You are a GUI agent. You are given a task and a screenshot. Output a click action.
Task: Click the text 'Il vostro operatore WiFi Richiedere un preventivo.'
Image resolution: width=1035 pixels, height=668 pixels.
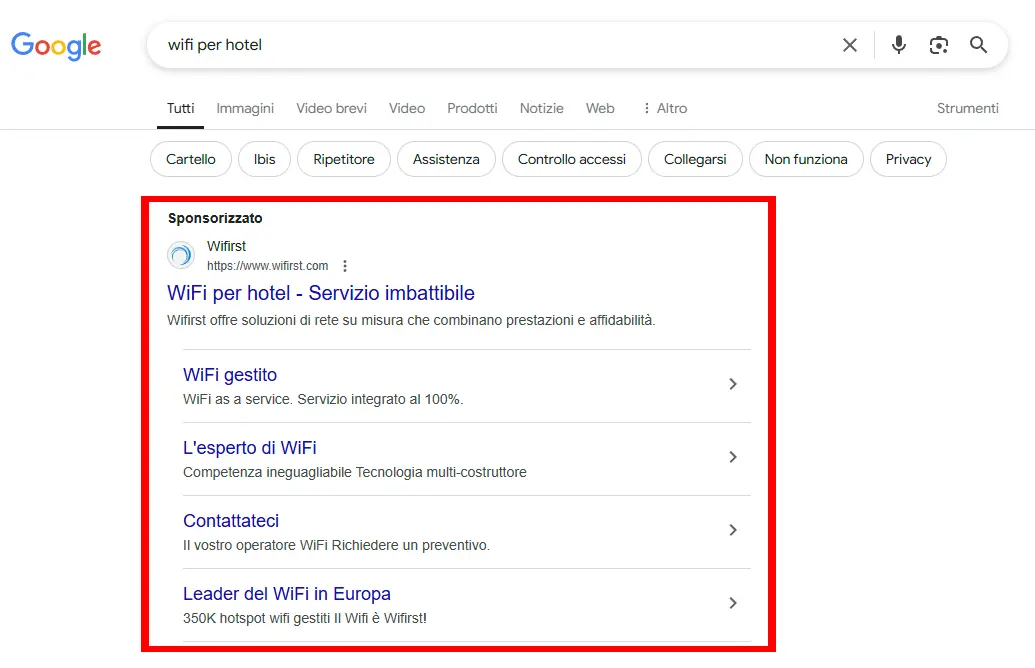click(x=336, y=545)
